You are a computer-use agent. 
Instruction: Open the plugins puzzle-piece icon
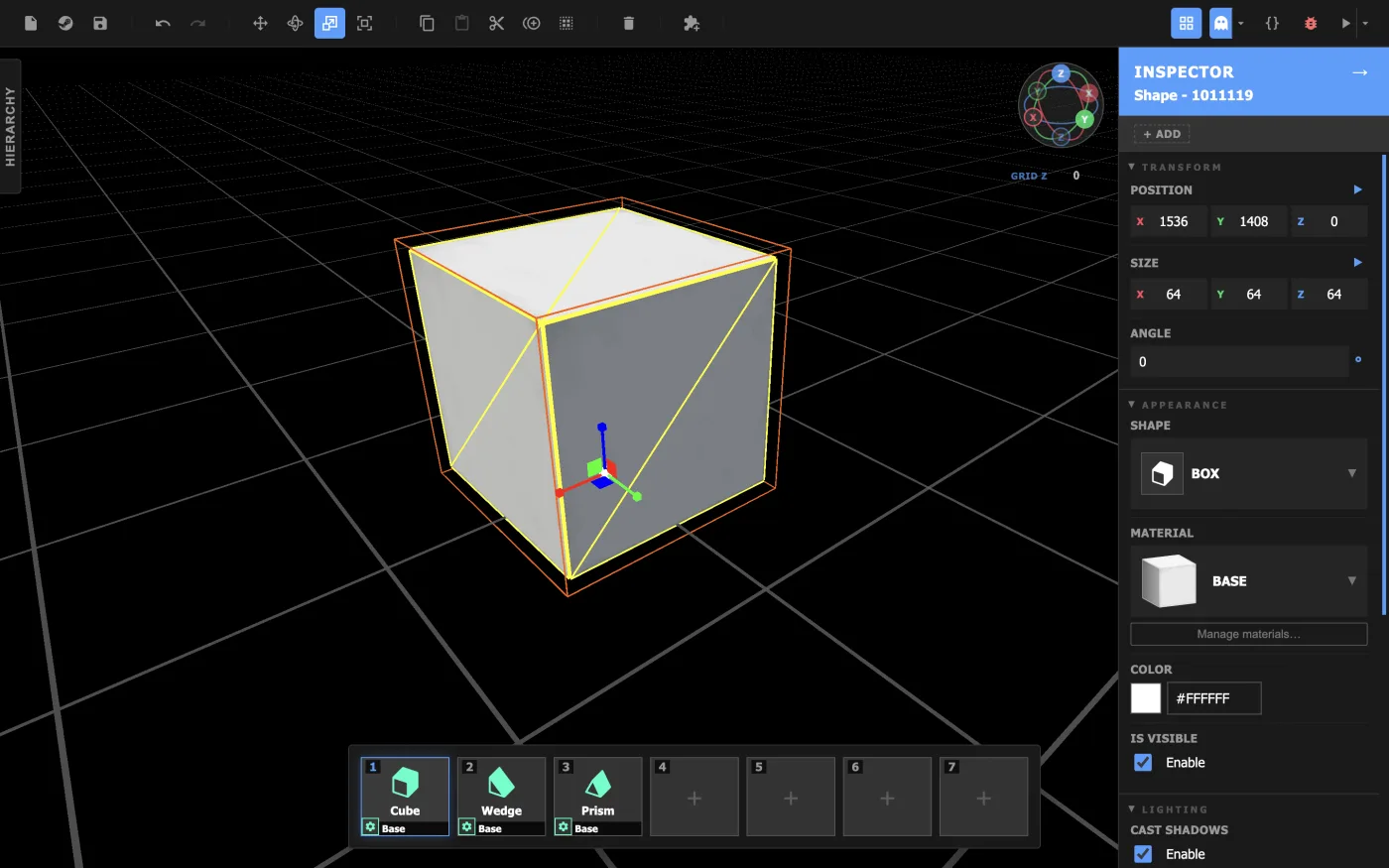click(x=692, y=23)
